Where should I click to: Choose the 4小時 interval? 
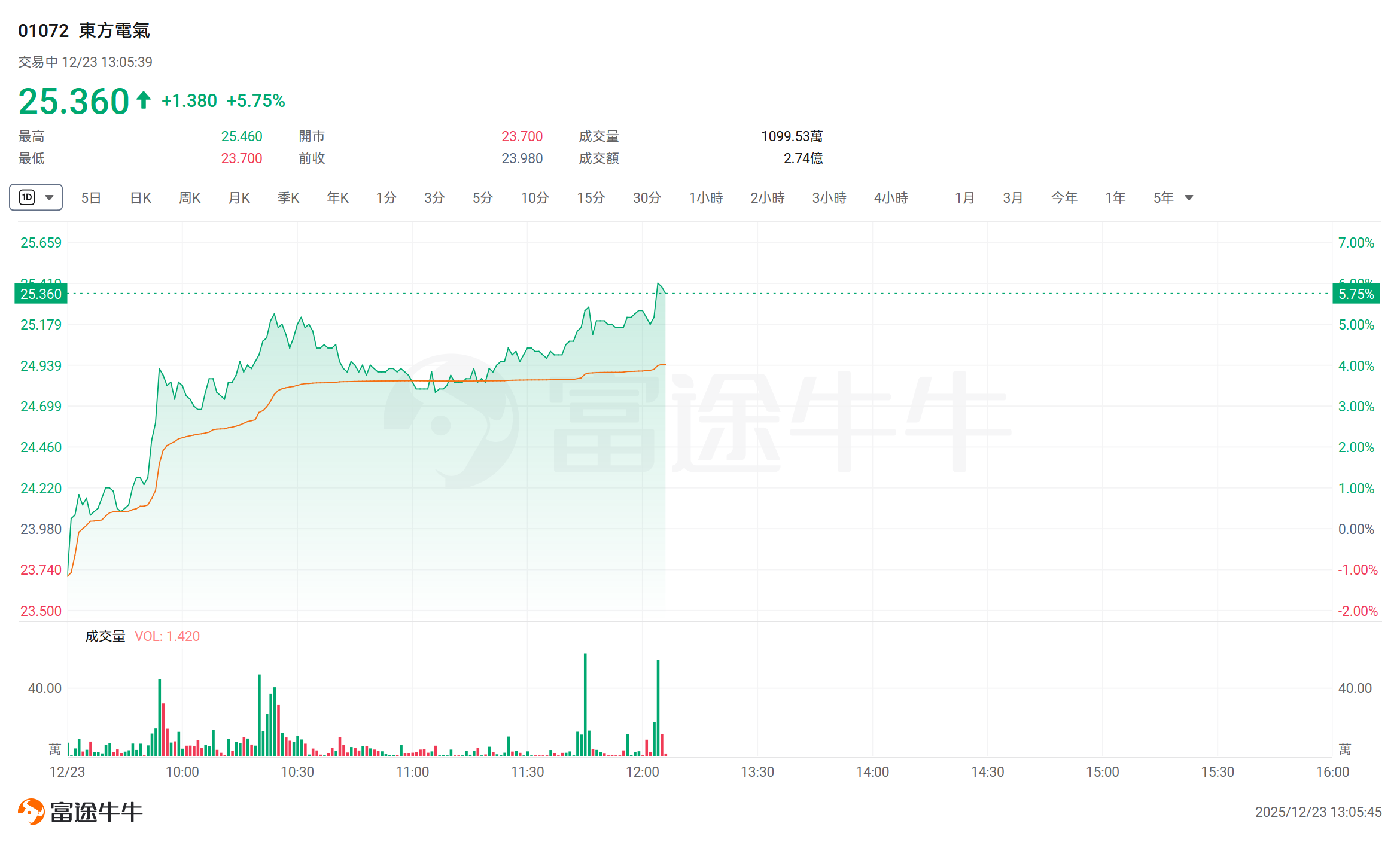coord(891,198)
